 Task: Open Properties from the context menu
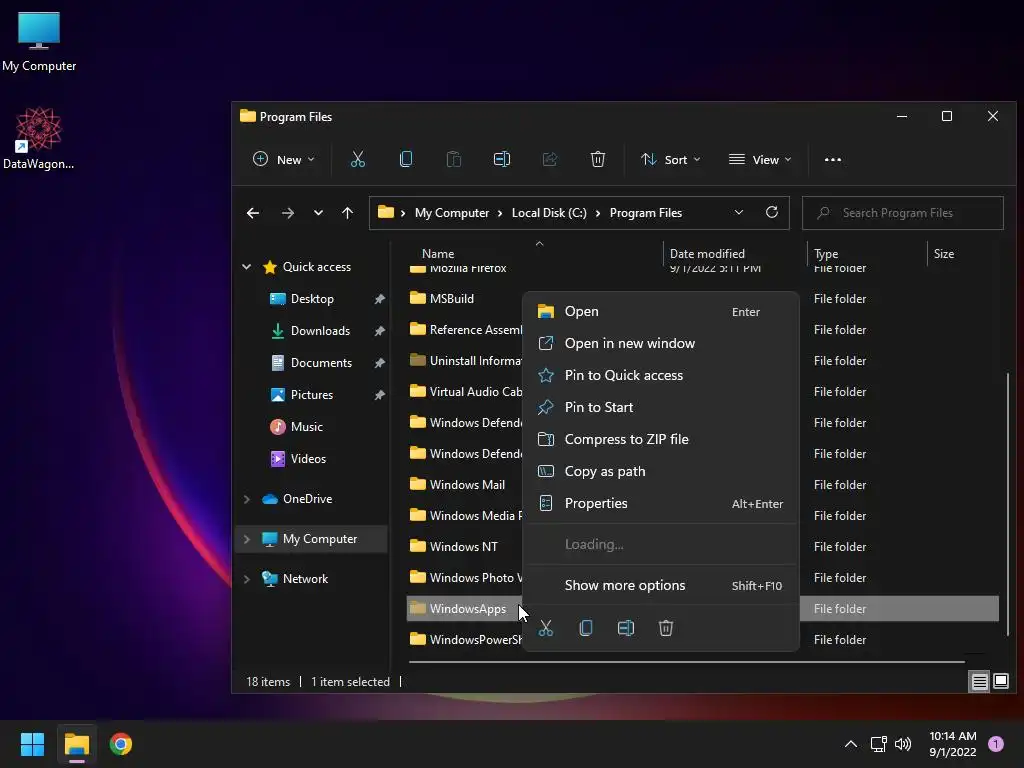pyautogui.click(x=661, y=504)
